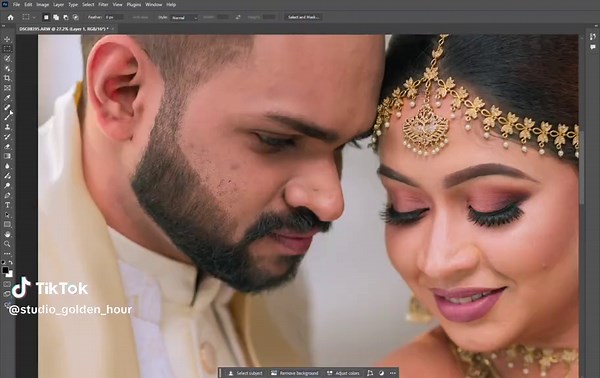600x378 pixels.
Task: Click Select subject in contextual bar
Action: [x=245, y=373]
